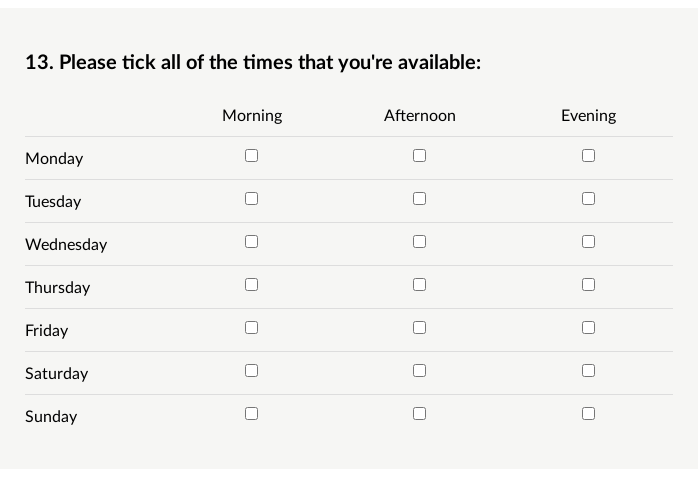Tick Thursday Morning checkbox

click(252, 284)
